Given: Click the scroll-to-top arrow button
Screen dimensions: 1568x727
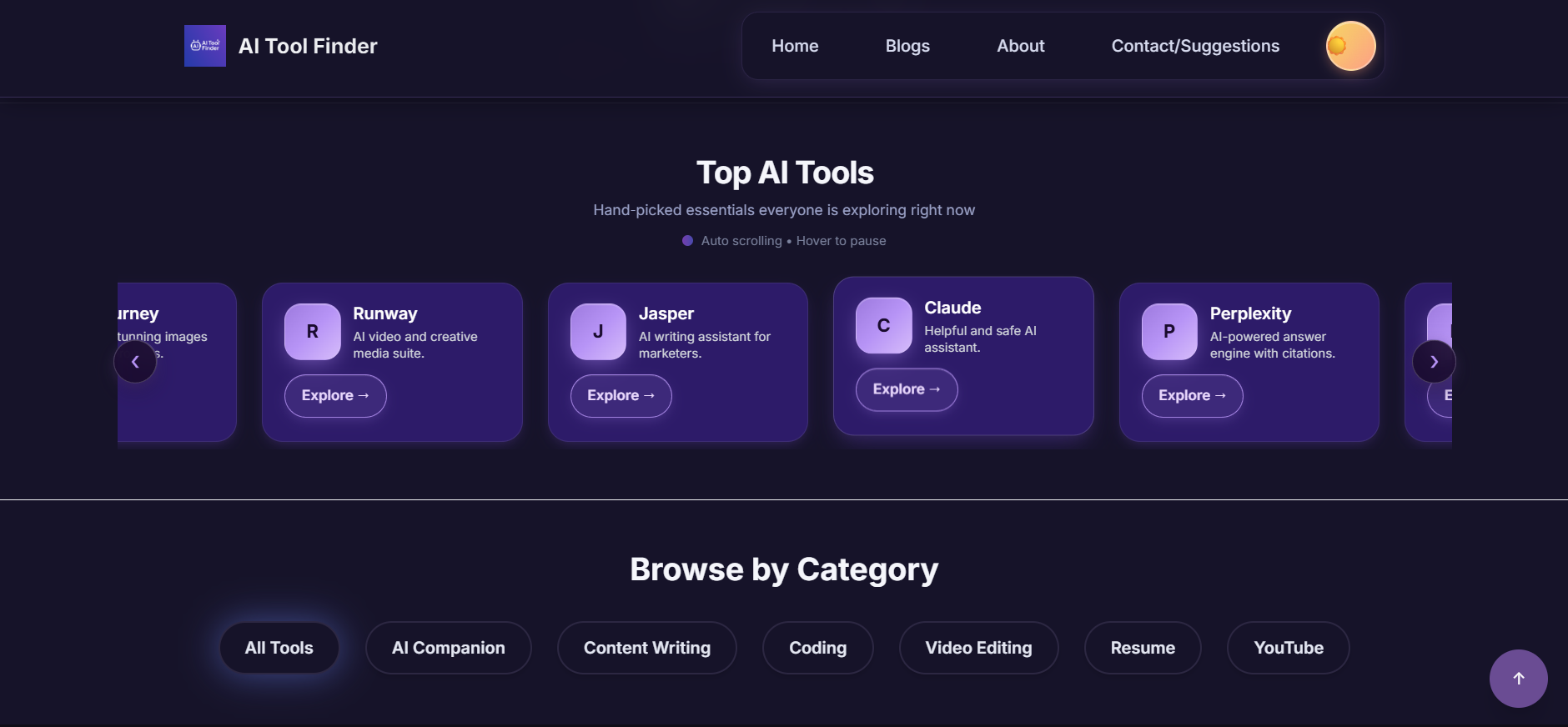Looking at the screenshot, I should [1519, 679].
